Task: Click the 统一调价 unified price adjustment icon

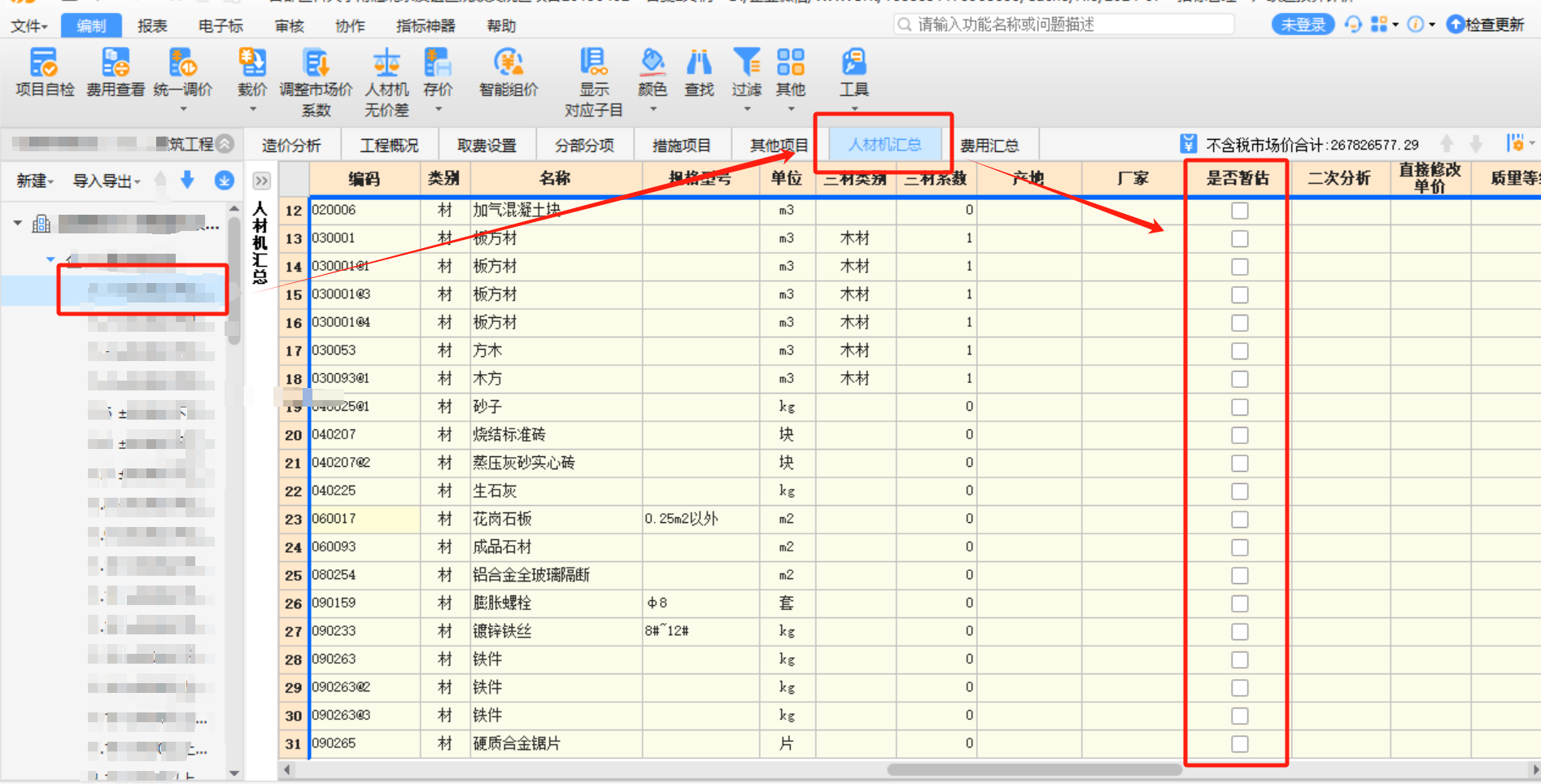Action: pos(182,63)
